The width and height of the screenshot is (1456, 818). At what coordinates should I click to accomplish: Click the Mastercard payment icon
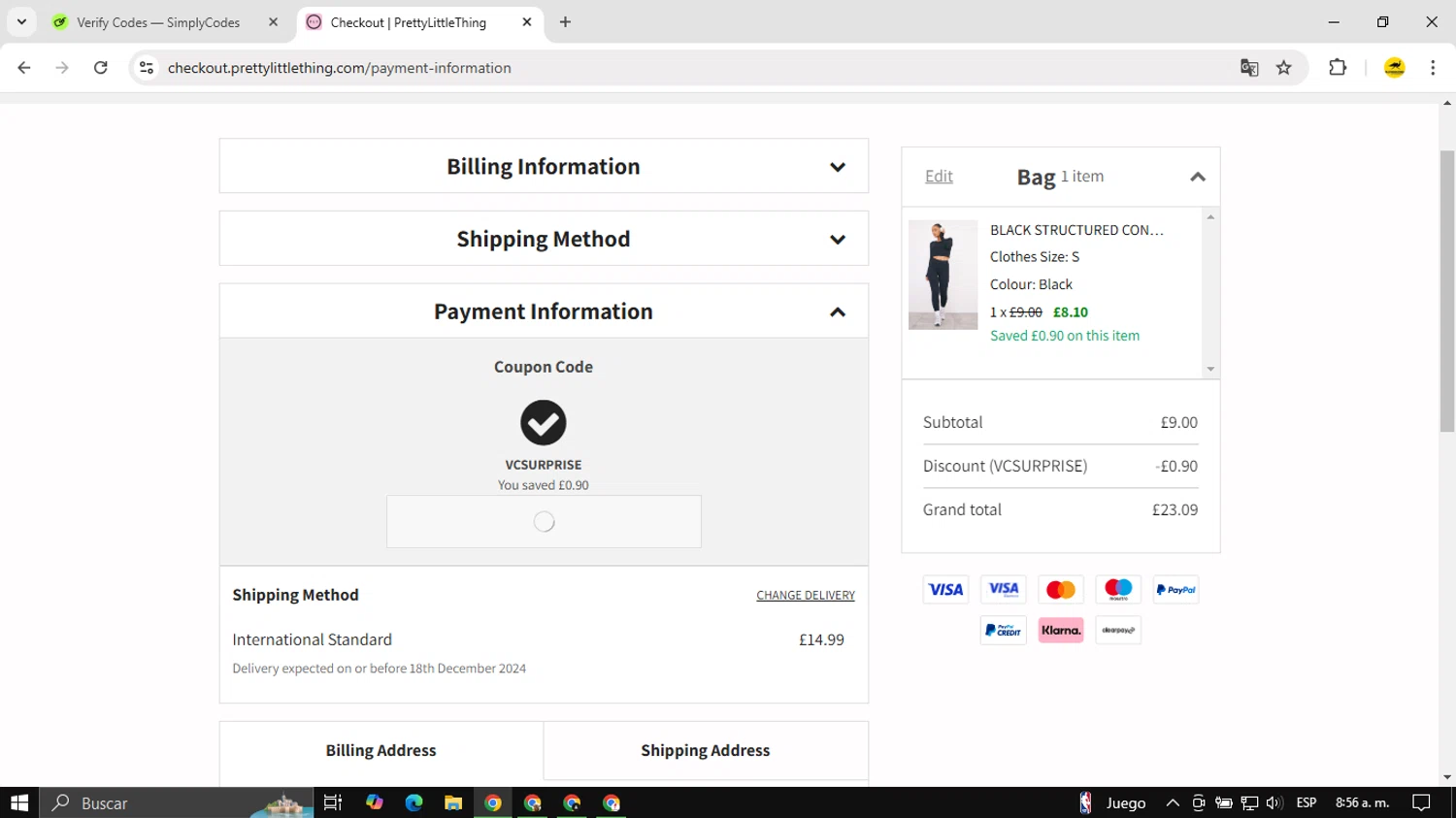(1061, 589)
